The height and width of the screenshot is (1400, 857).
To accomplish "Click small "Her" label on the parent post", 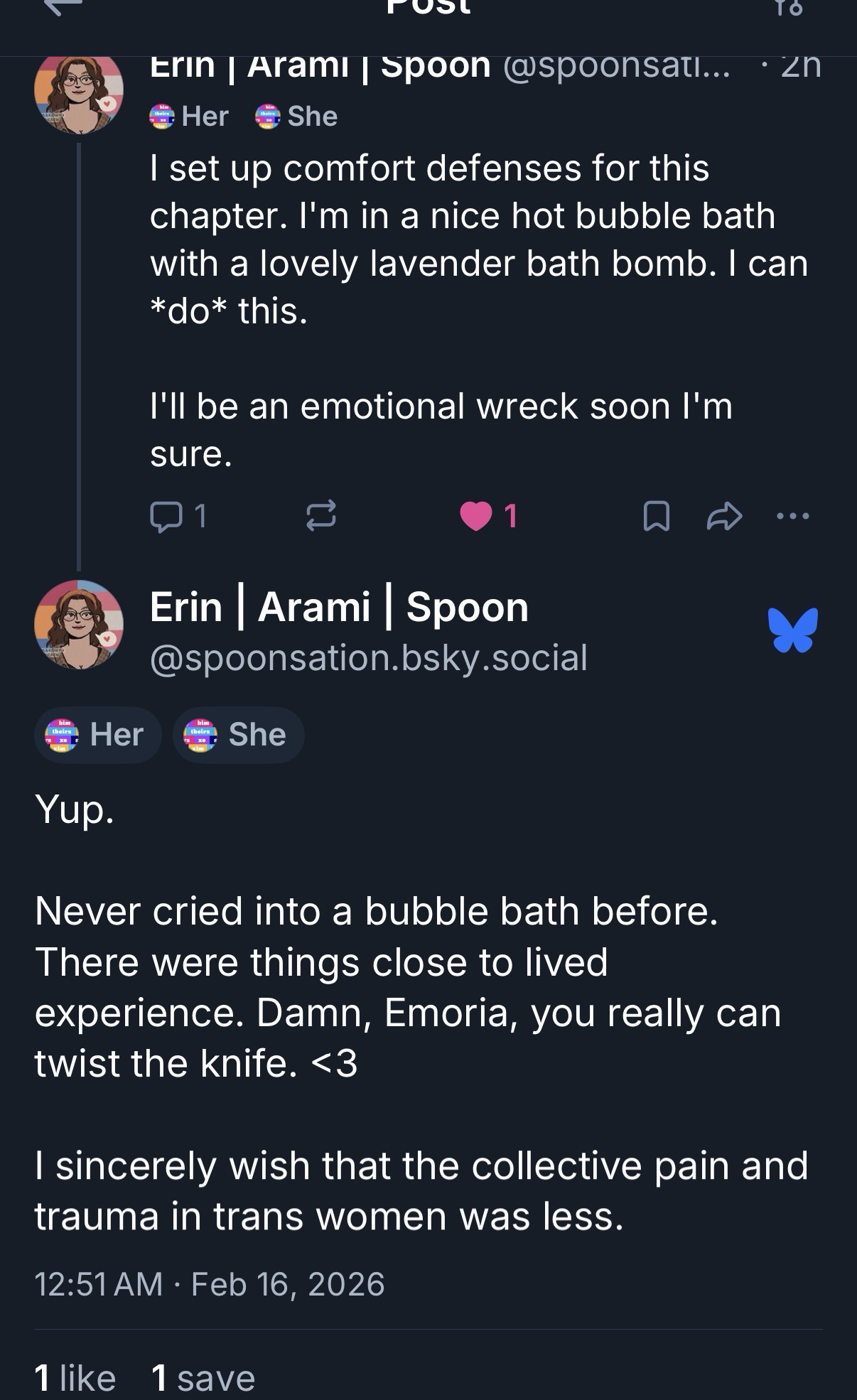I will pyautogui.click(x=189, y=117).
